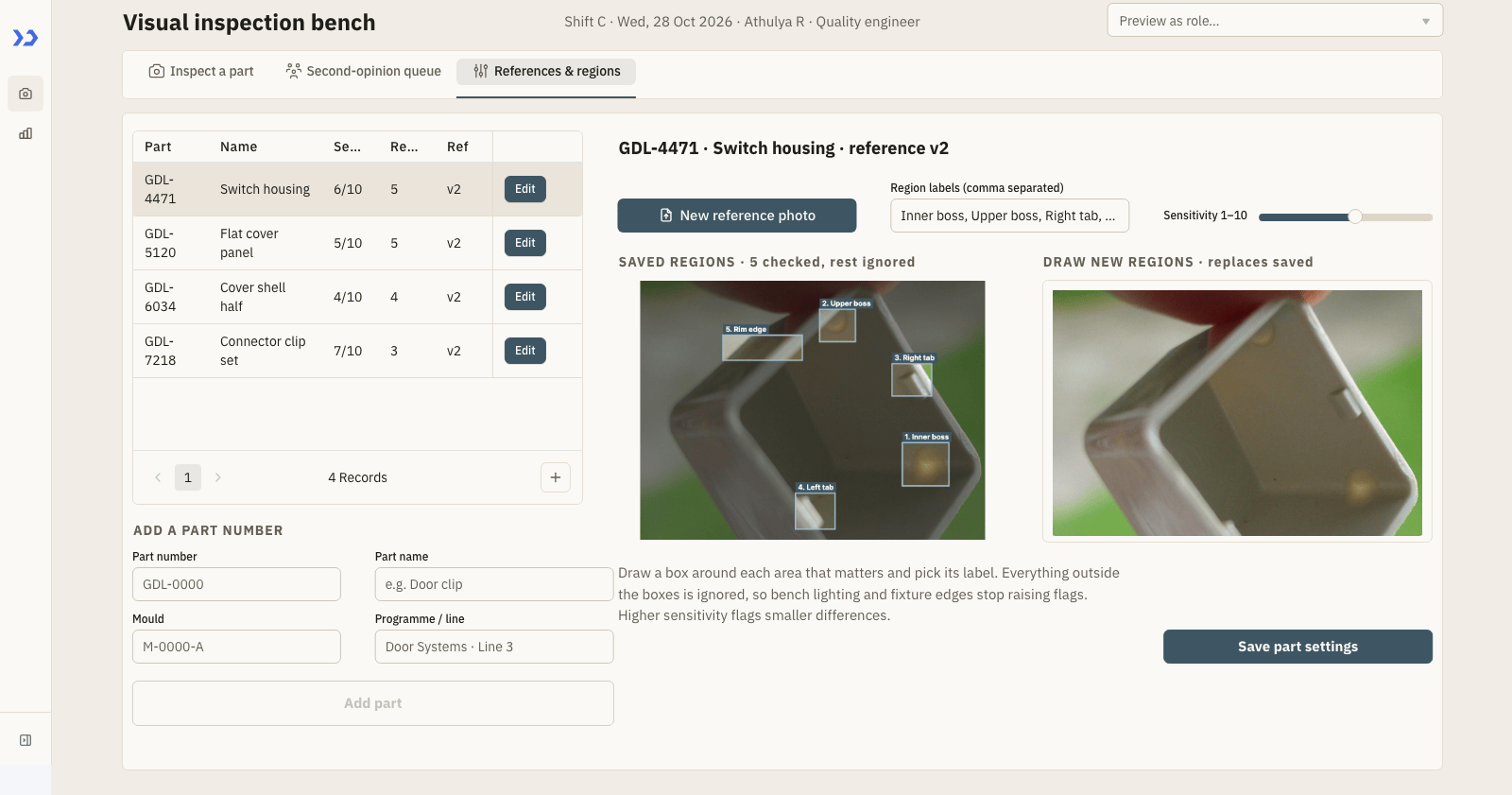Select the Rim edge region box
The height and width of the screenshot is (795, 1512).
pos(763,348)
